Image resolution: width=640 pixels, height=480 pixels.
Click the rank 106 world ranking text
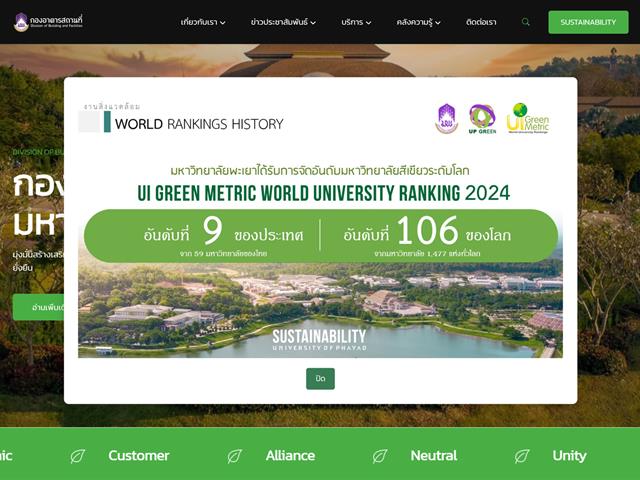coord(427,236)
